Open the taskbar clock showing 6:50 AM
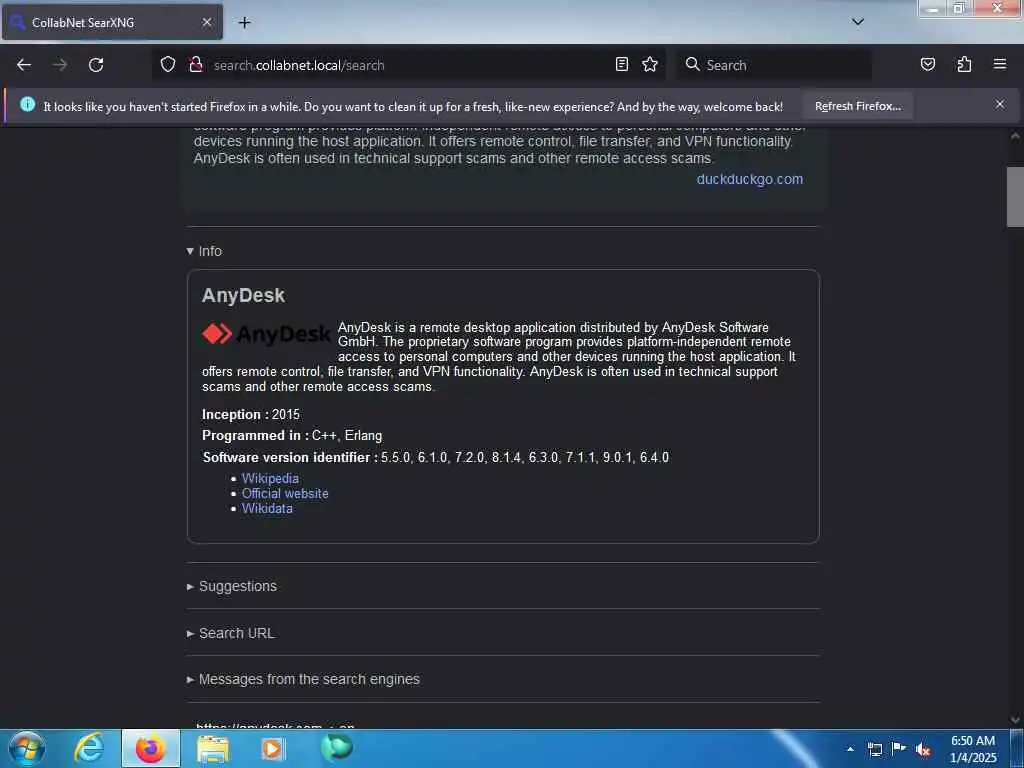Viewport: 1024px width, 768px height. pos(973,749)
